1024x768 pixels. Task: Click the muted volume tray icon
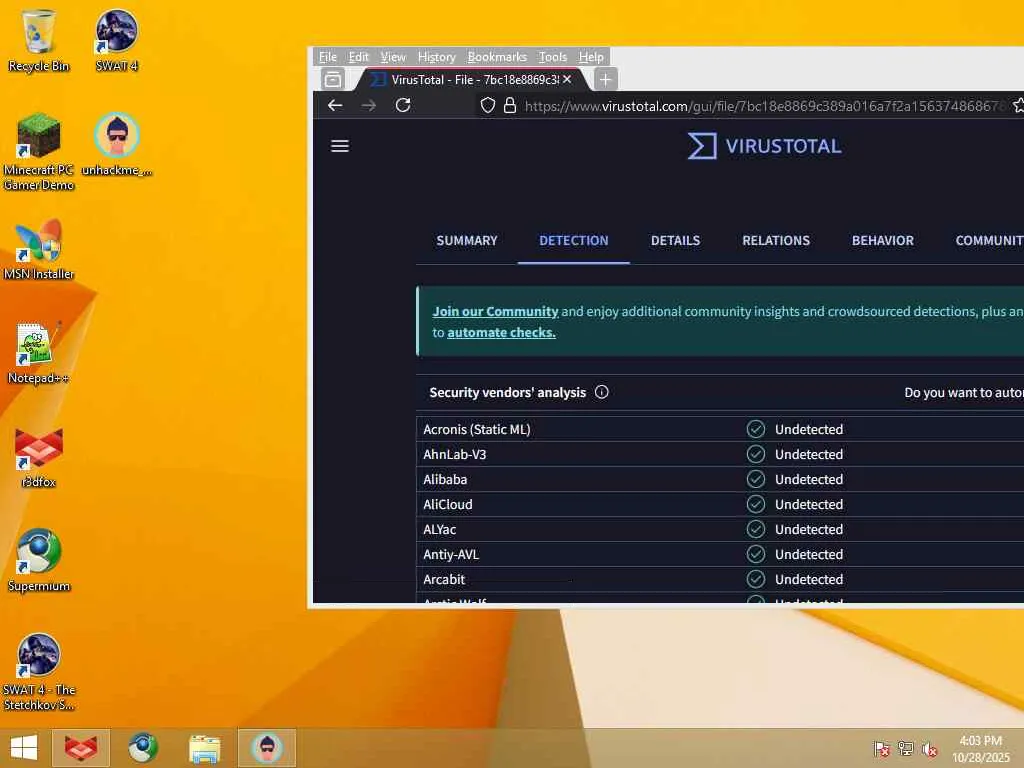[x=929, y=749]
